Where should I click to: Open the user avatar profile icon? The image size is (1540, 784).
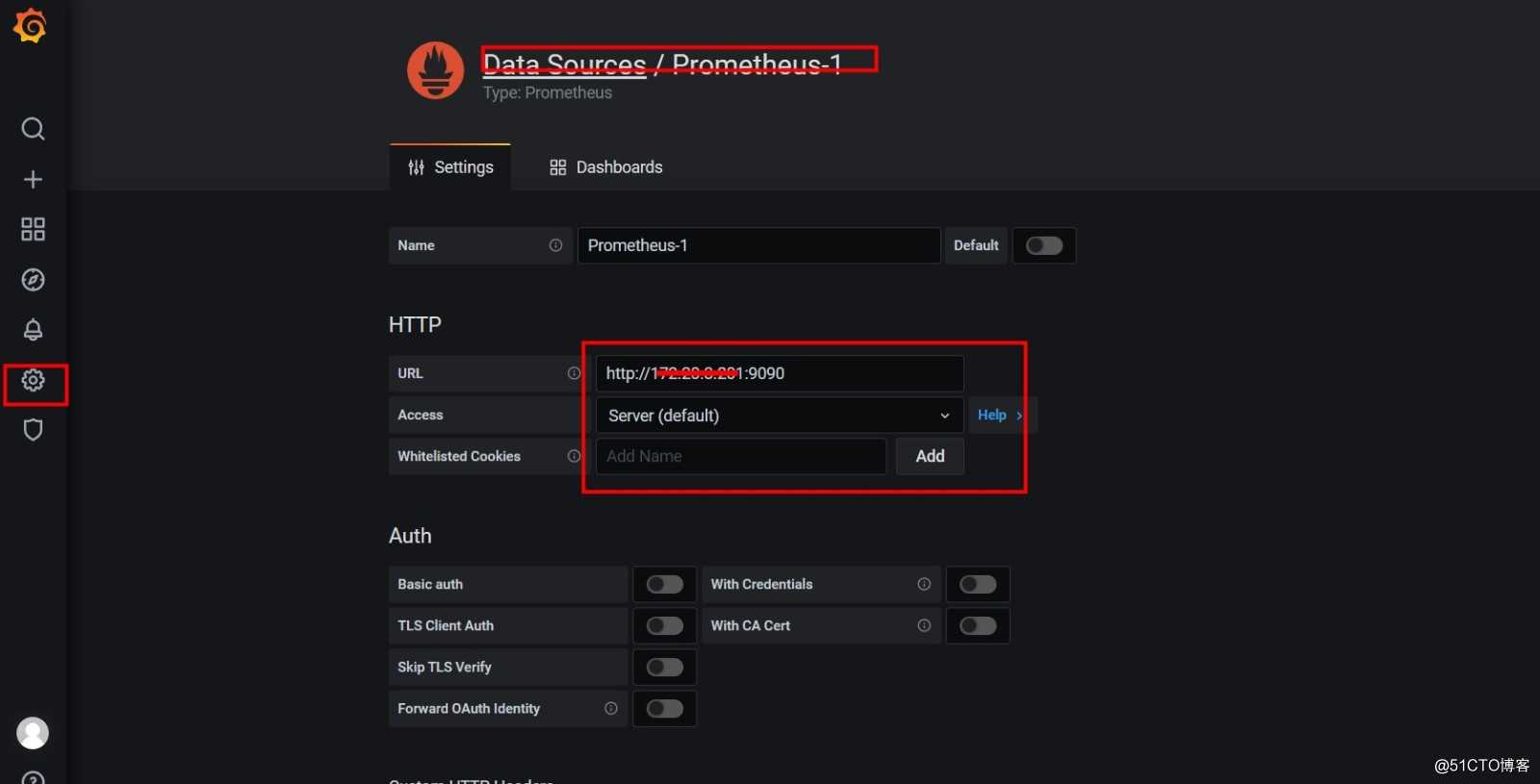coord(33,733)
